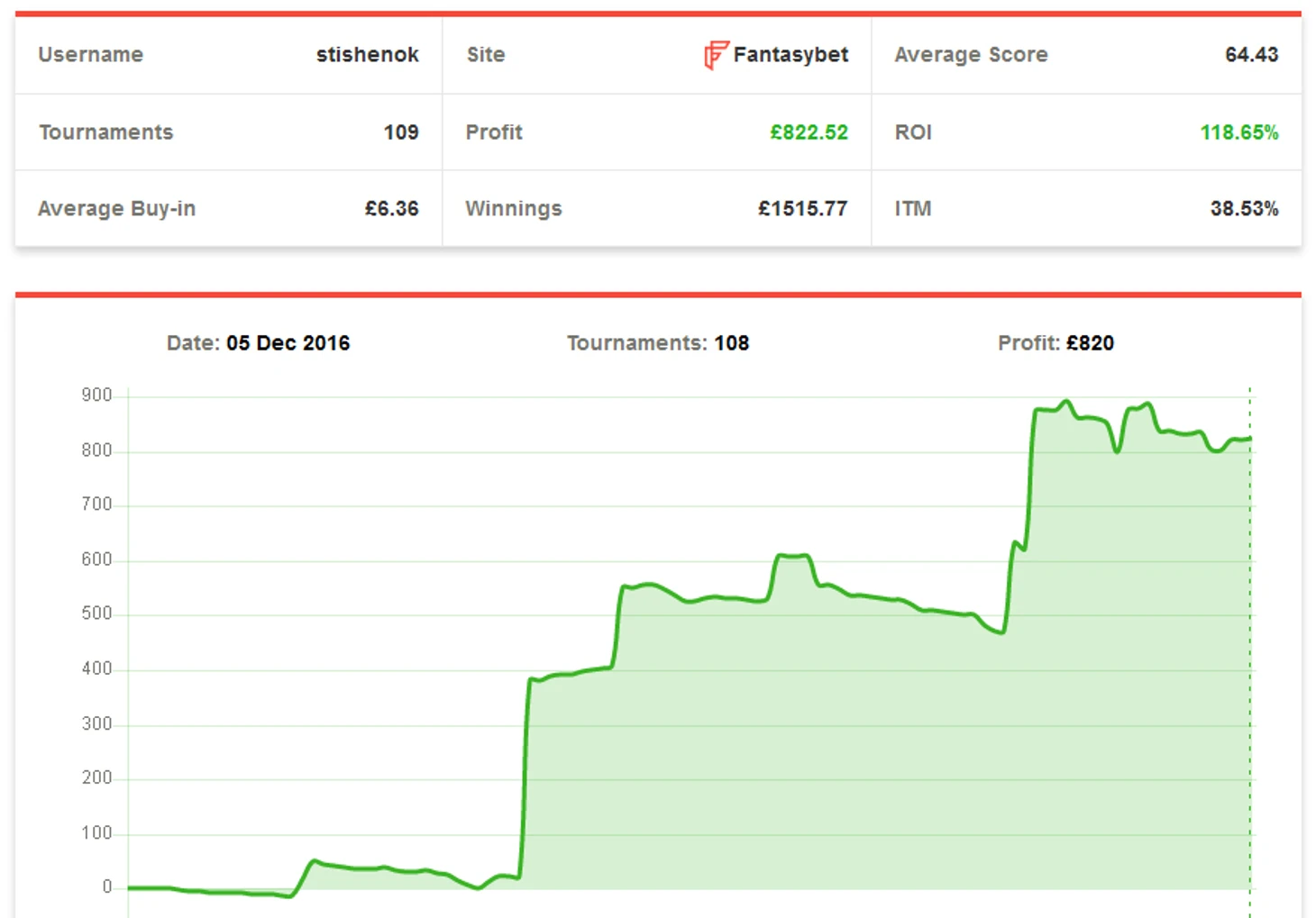Image resolution: width=1316 pixels, height=918 pixels.
Task: Click the chart Tournaments: 108 readout
Action: coord(657,343)
